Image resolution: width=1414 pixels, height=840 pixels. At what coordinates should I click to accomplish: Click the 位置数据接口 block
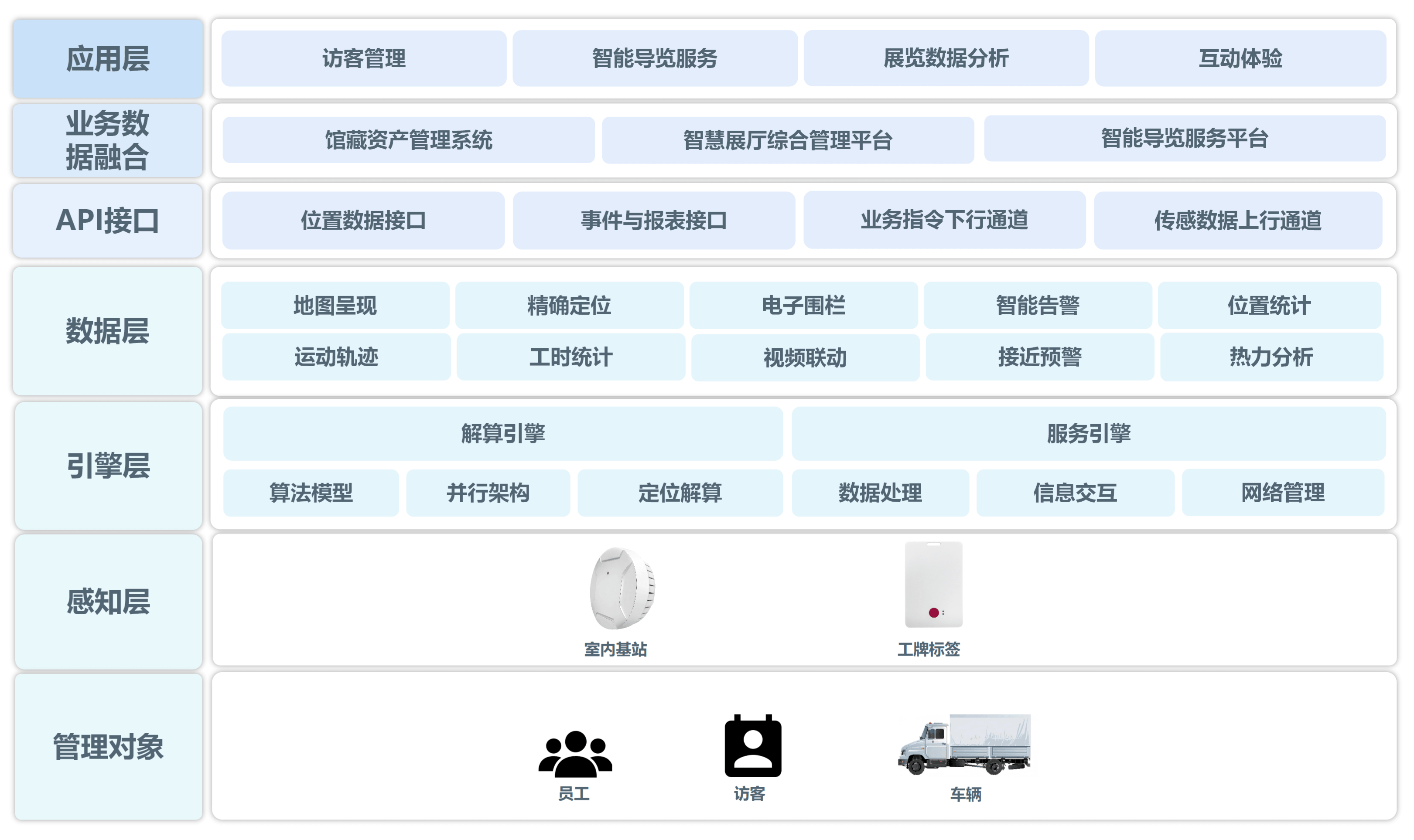point(363,220)
